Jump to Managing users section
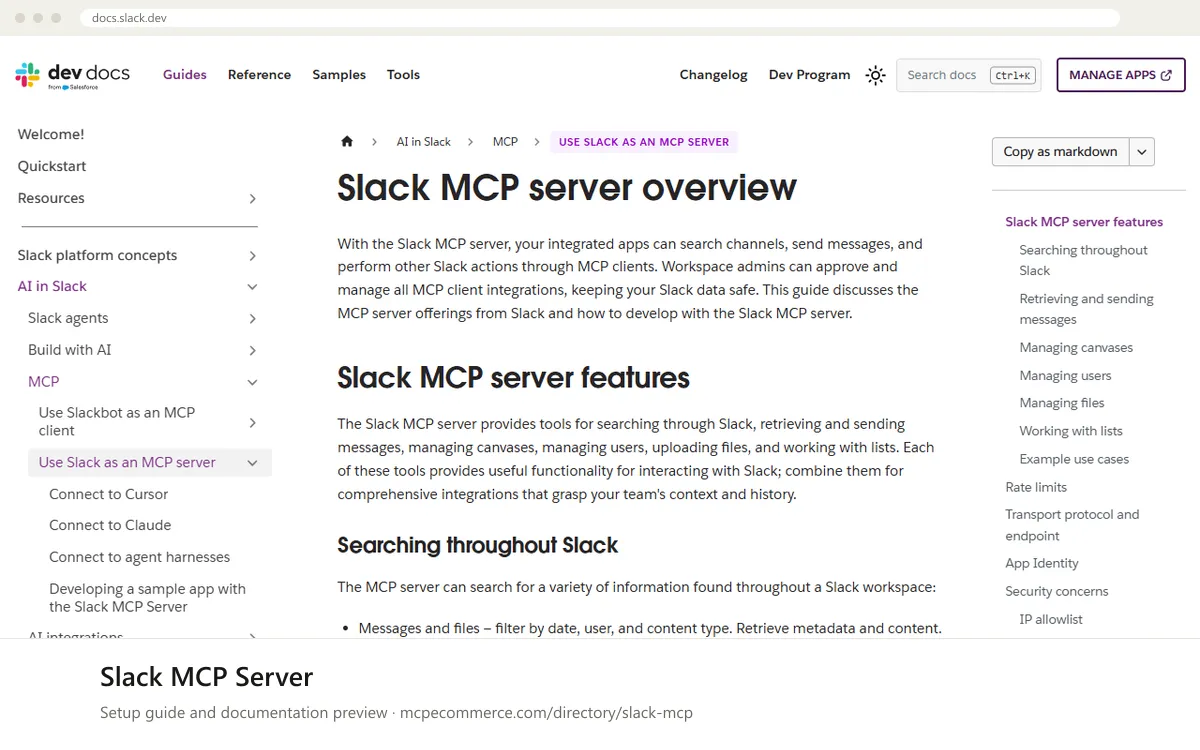This screenshot has height=750, width=1200. click(1065, 376)
